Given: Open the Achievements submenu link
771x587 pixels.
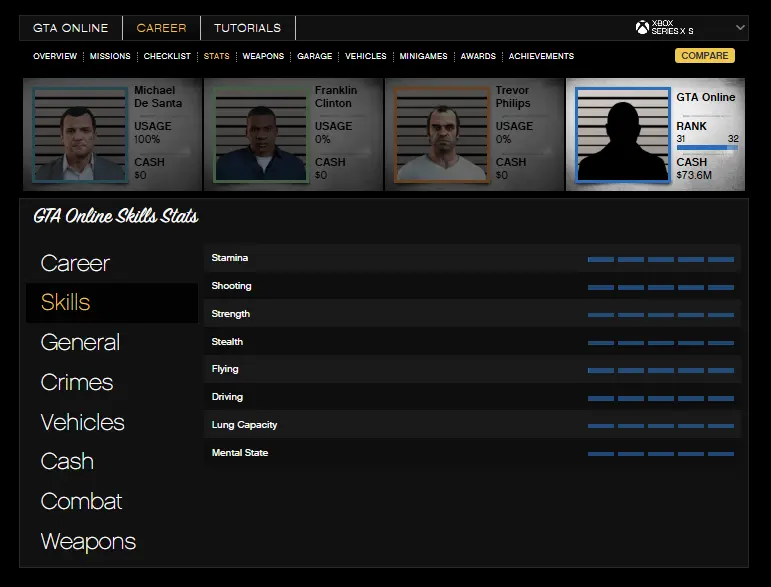Looking at the screenshot, I should (x=541, y=56).
